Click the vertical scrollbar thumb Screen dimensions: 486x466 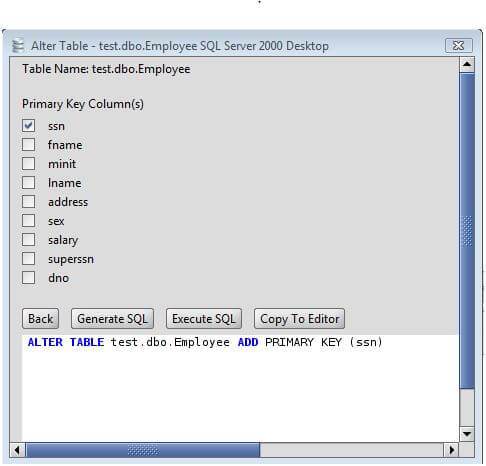click(x=467, y=231)
